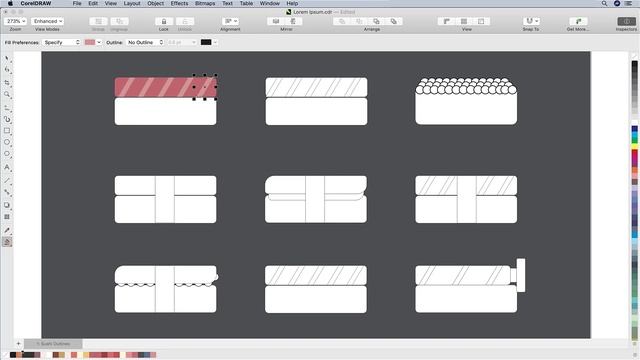Open the outline width dropdown
Screen dimensions: 640x360
pos(182,42)
